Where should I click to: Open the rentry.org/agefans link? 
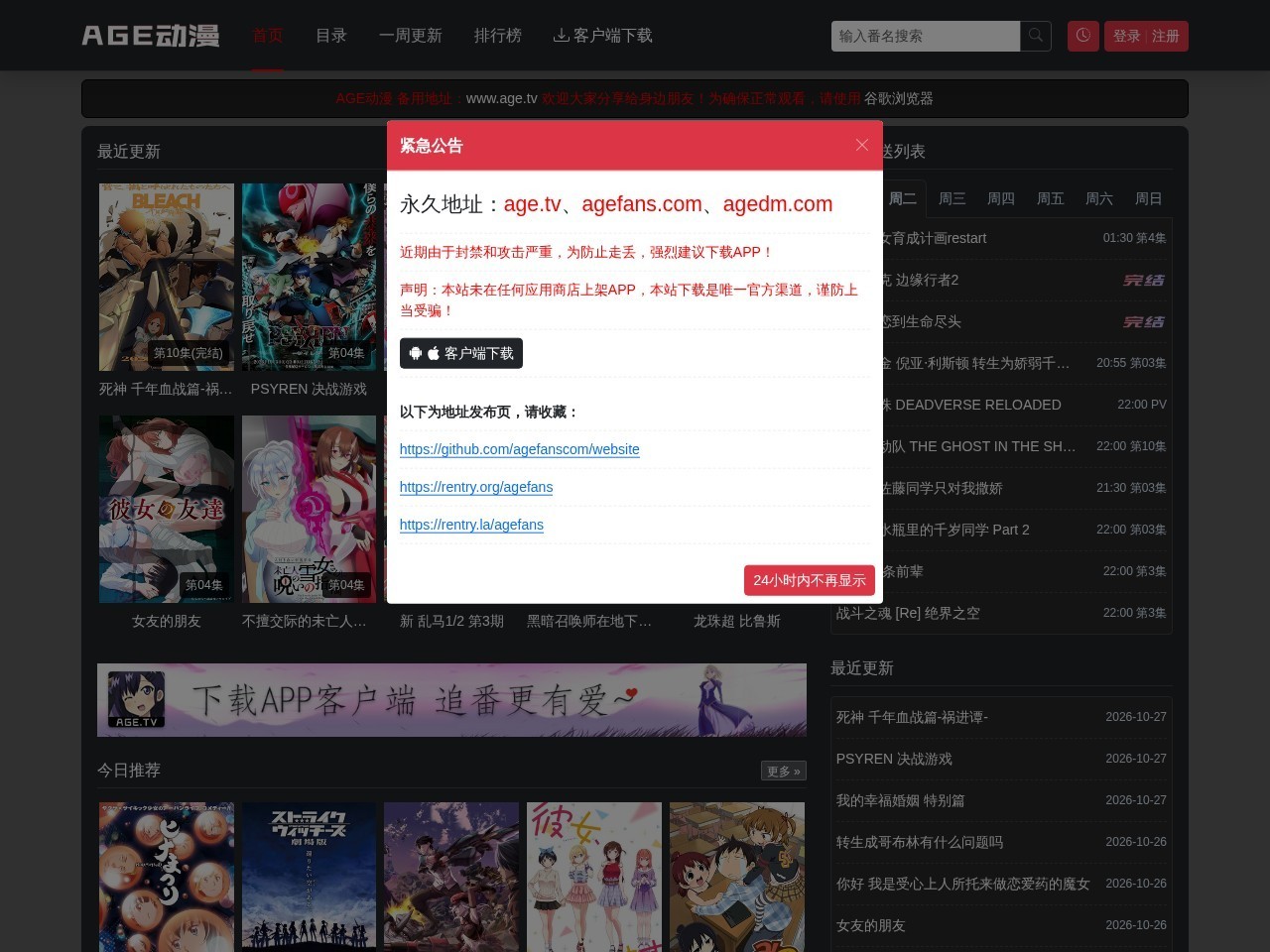pos(476,487)
